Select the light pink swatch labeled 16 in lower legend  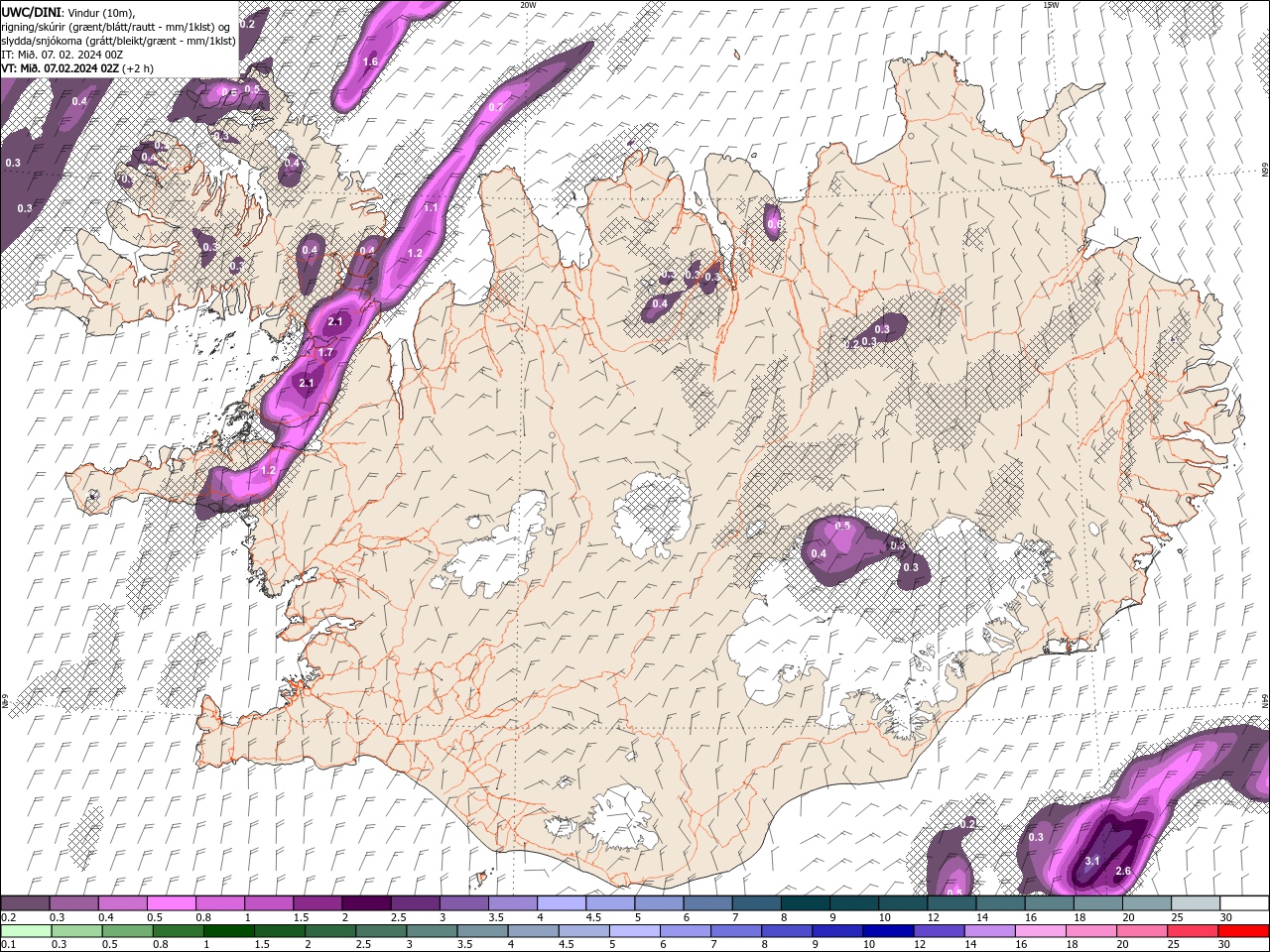(1041, 931)
